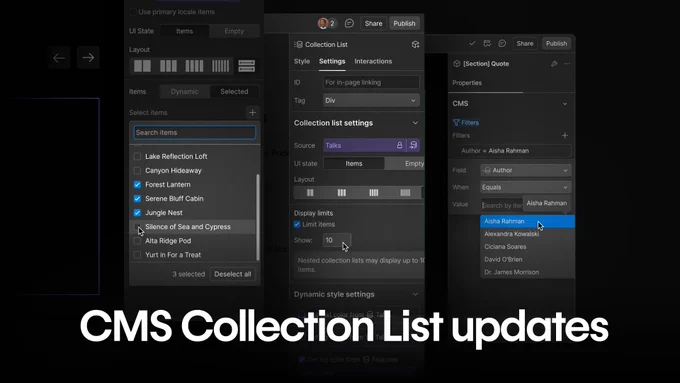Viewport: 680px width, 383px height.
Task: Click the edit pencil icon beside Section Quote
Action: [554, 64]
